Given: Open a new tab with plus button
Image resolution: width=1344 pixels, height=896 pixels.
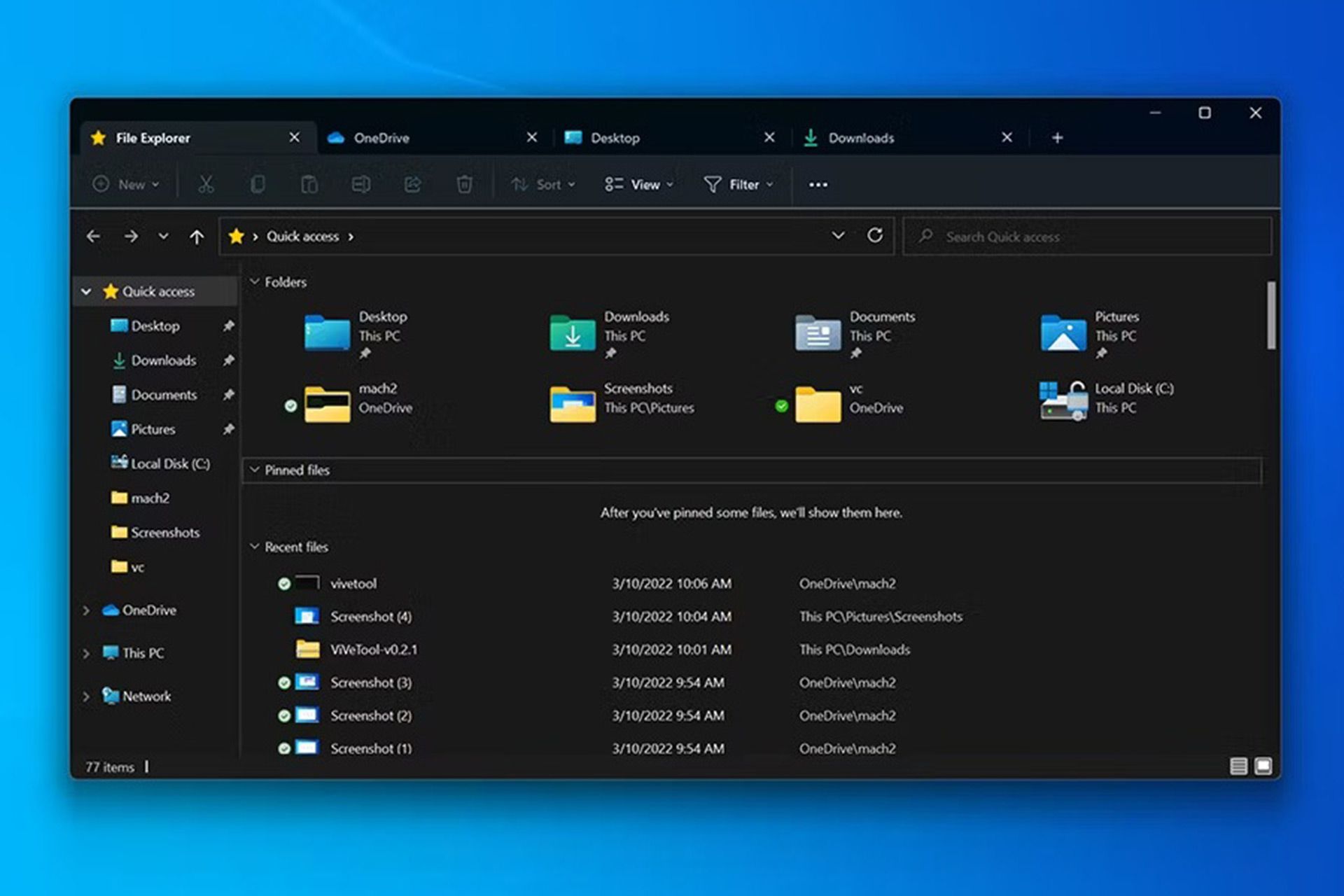Looking at the screenshot, I should click(1057, 138).
